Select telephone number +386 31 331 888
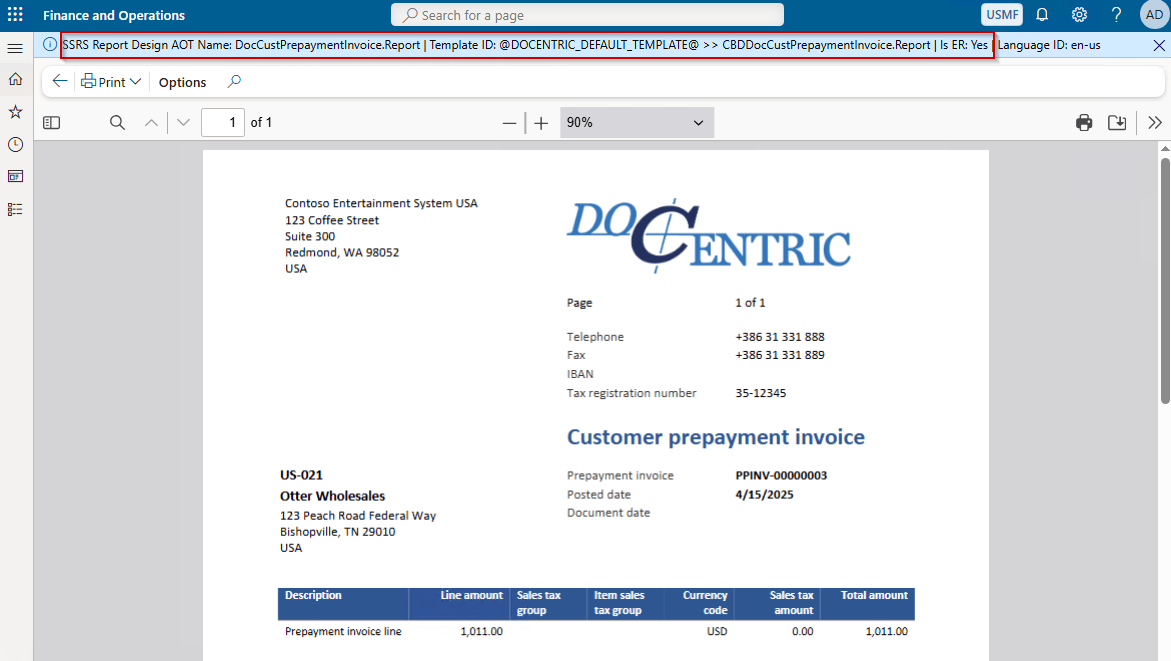This screenshot has width=1171, height=661. click(780, 337)
